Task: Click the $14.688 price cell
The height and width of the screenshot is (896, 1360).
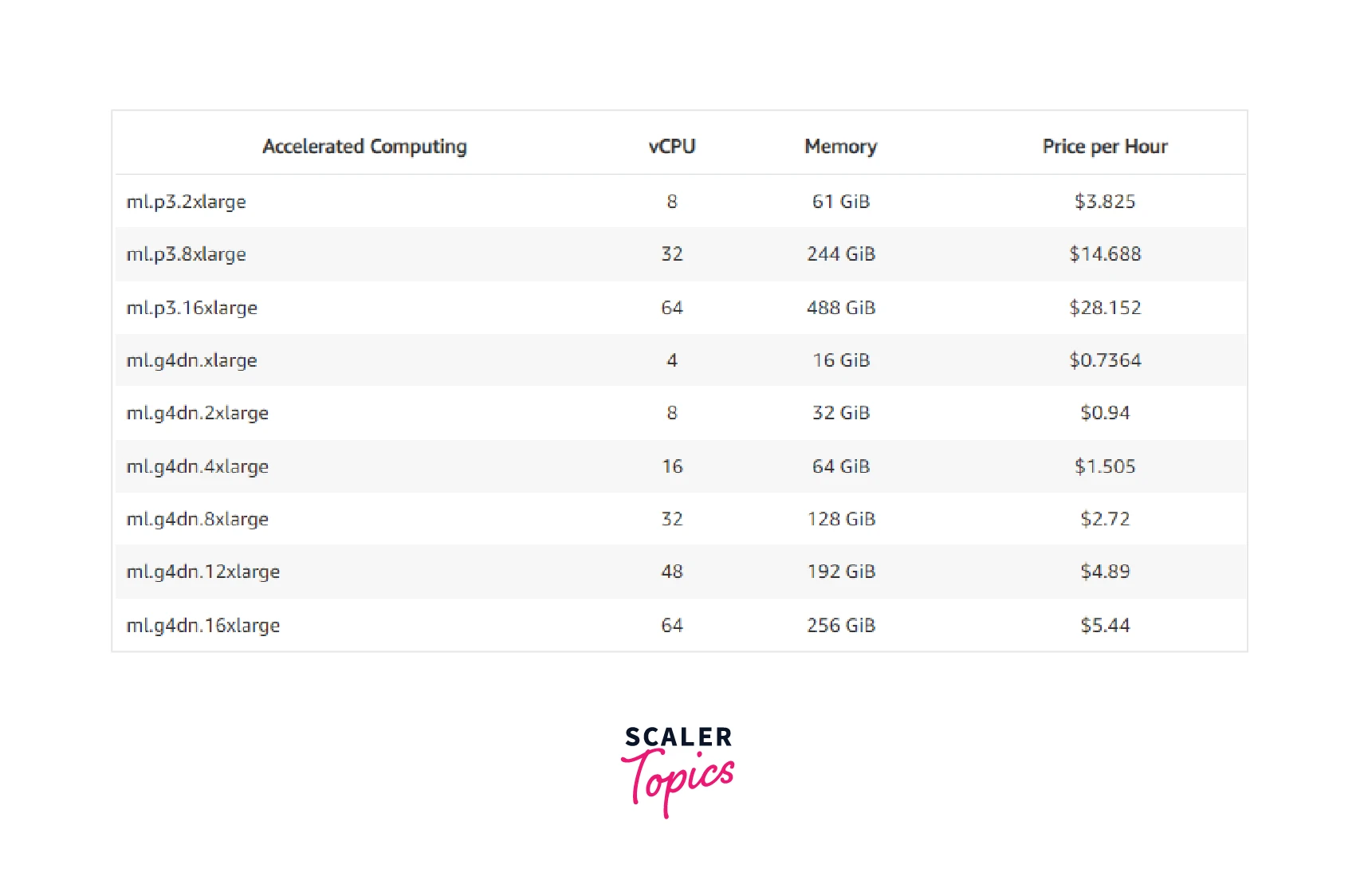Action: 1104,254
